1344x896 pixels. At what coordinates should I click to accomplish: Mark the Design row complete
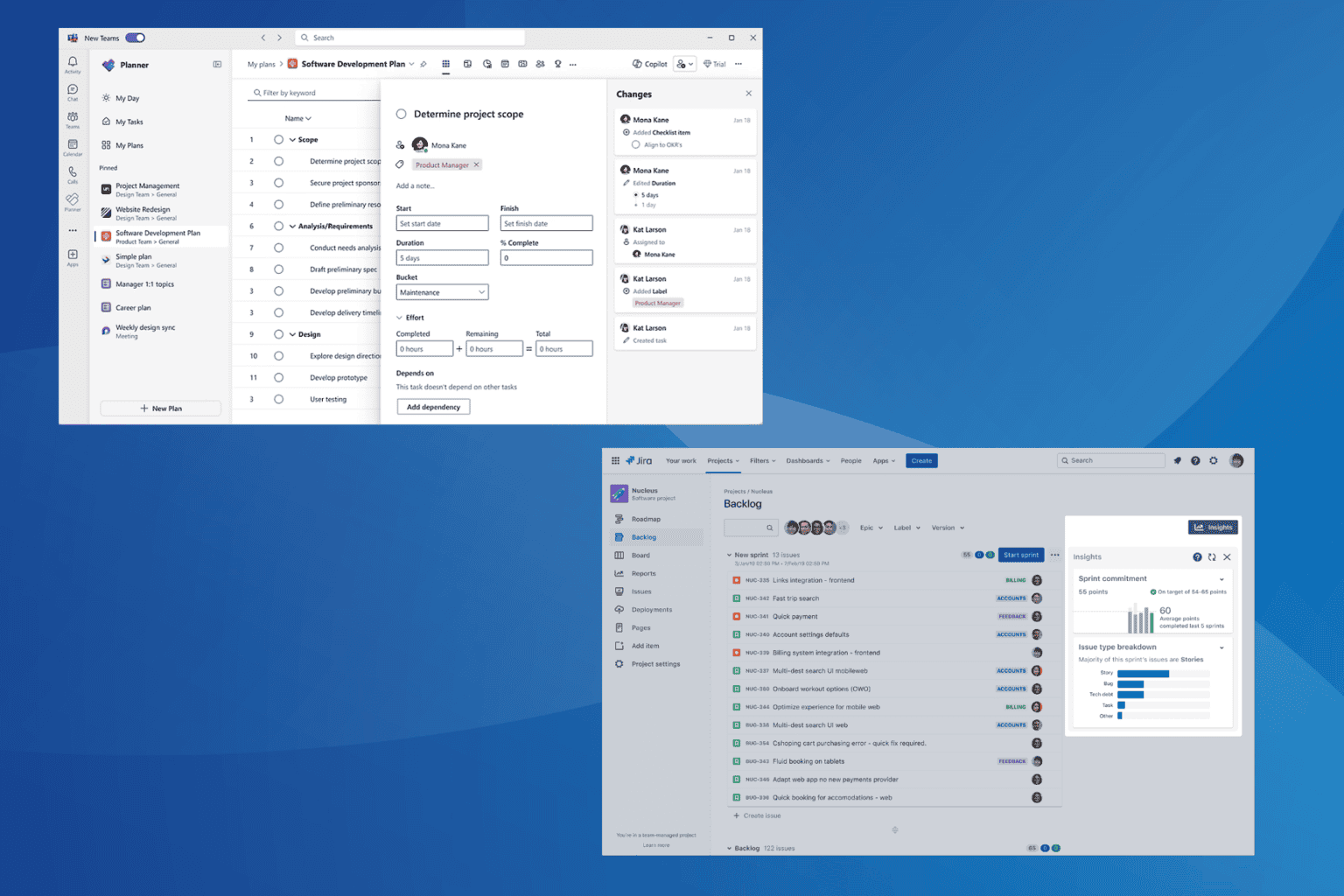(x=278, y=334)
